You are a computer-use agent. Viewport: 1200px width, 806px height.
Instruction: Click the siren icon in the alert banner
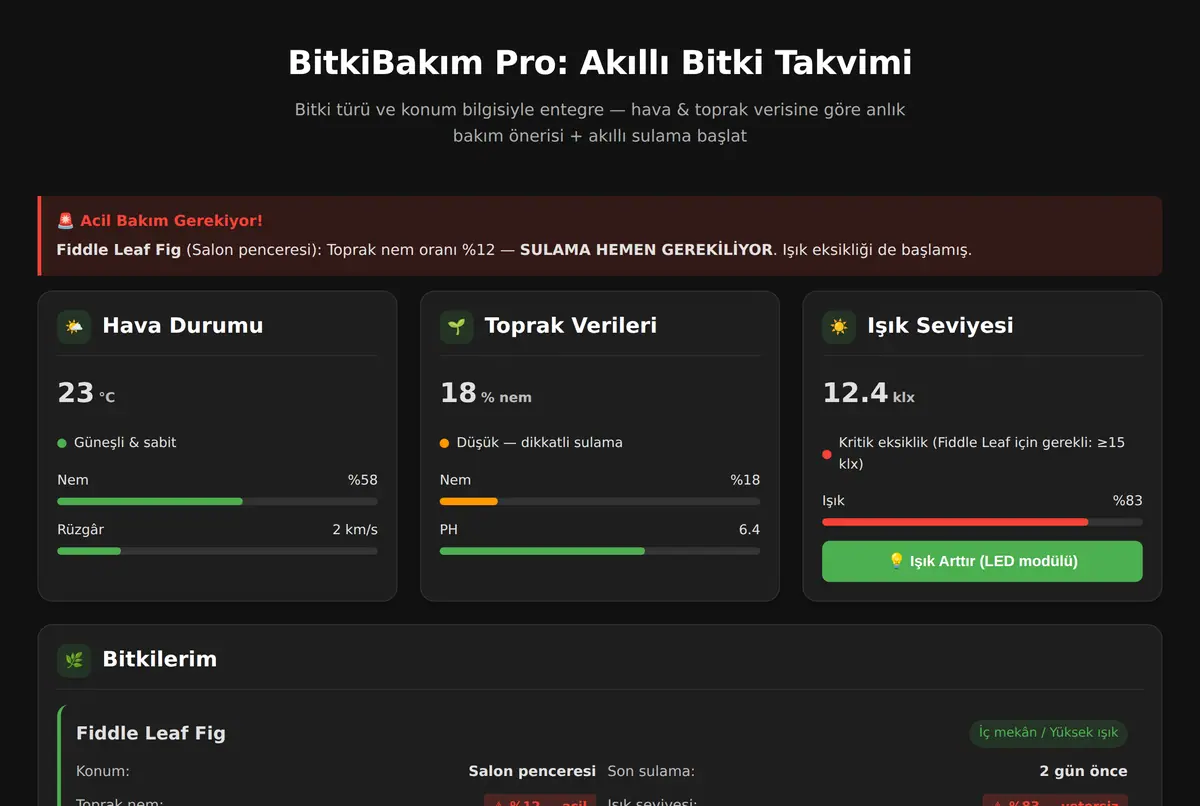pyautogui.click(x=66, y=221)
